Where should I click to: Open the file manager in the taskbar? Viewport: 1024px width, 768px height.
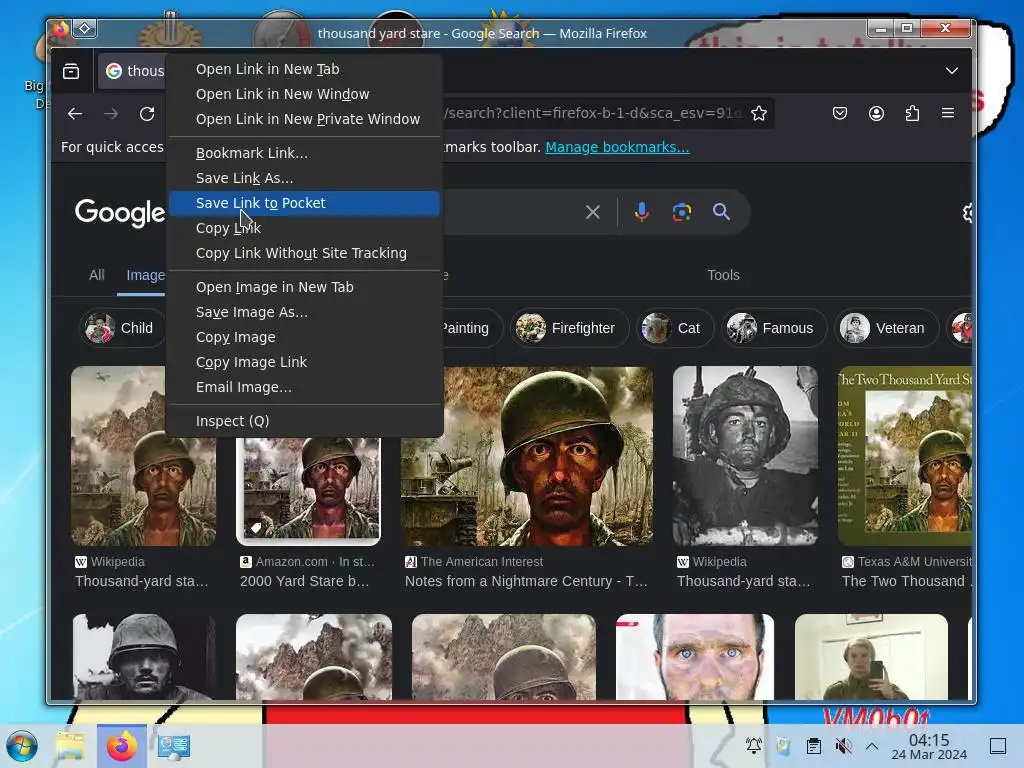coord(70,746)
